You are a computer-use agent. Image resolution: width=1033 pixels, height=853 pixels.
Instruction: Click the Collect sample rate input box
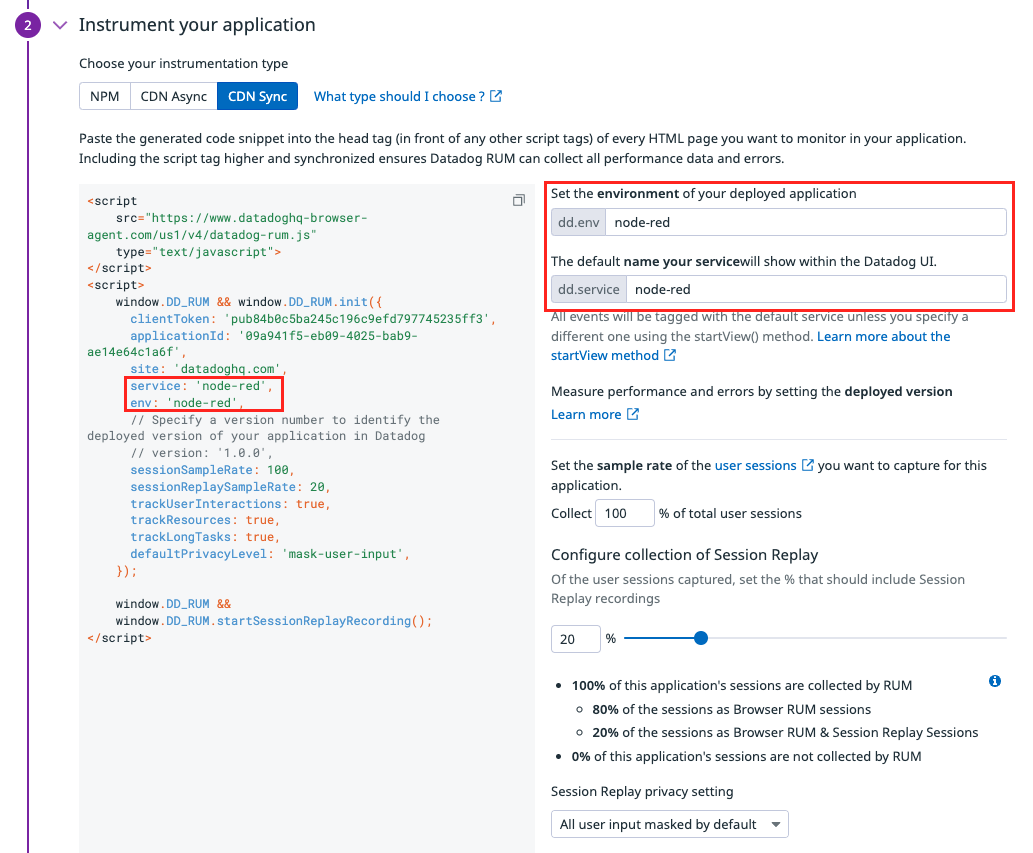tap(625, 513)
